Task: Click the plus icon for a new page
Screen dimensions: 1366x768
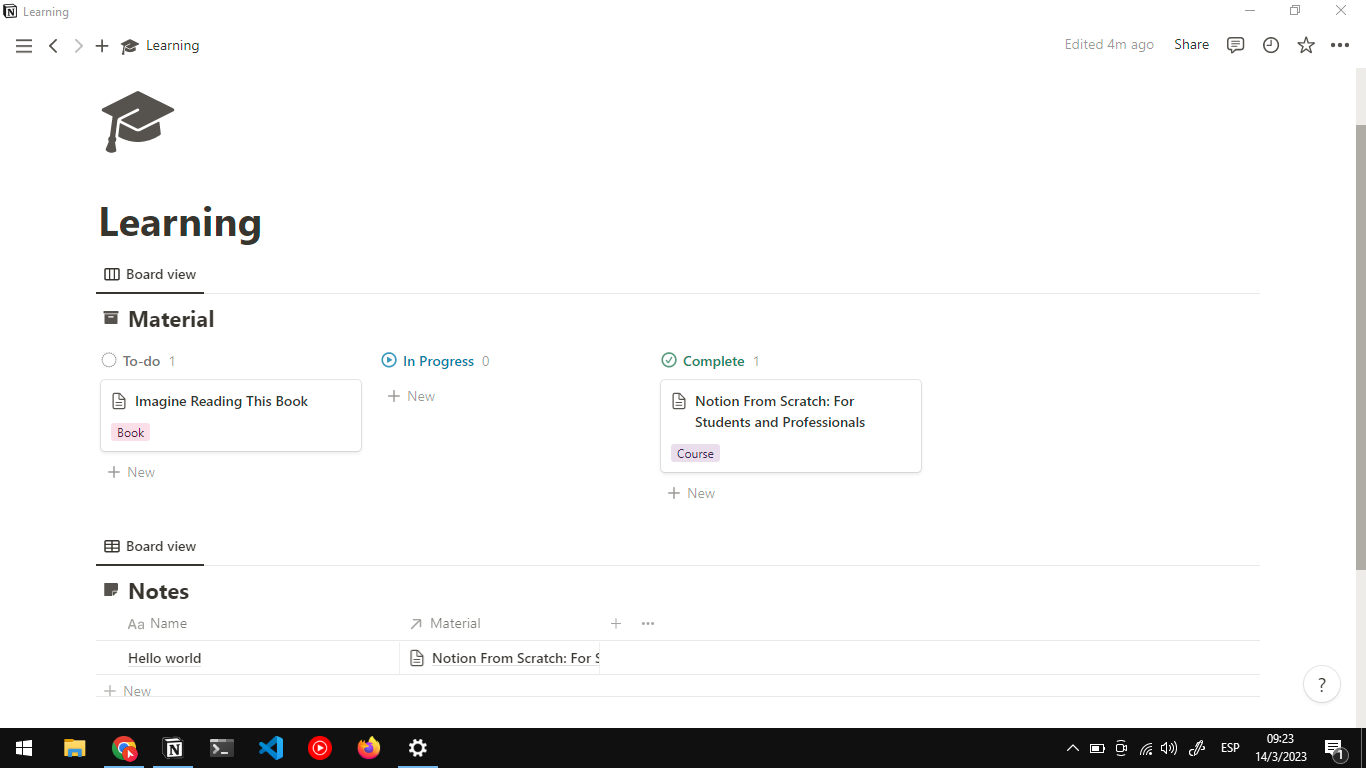Action: click(x=102, y=46)
